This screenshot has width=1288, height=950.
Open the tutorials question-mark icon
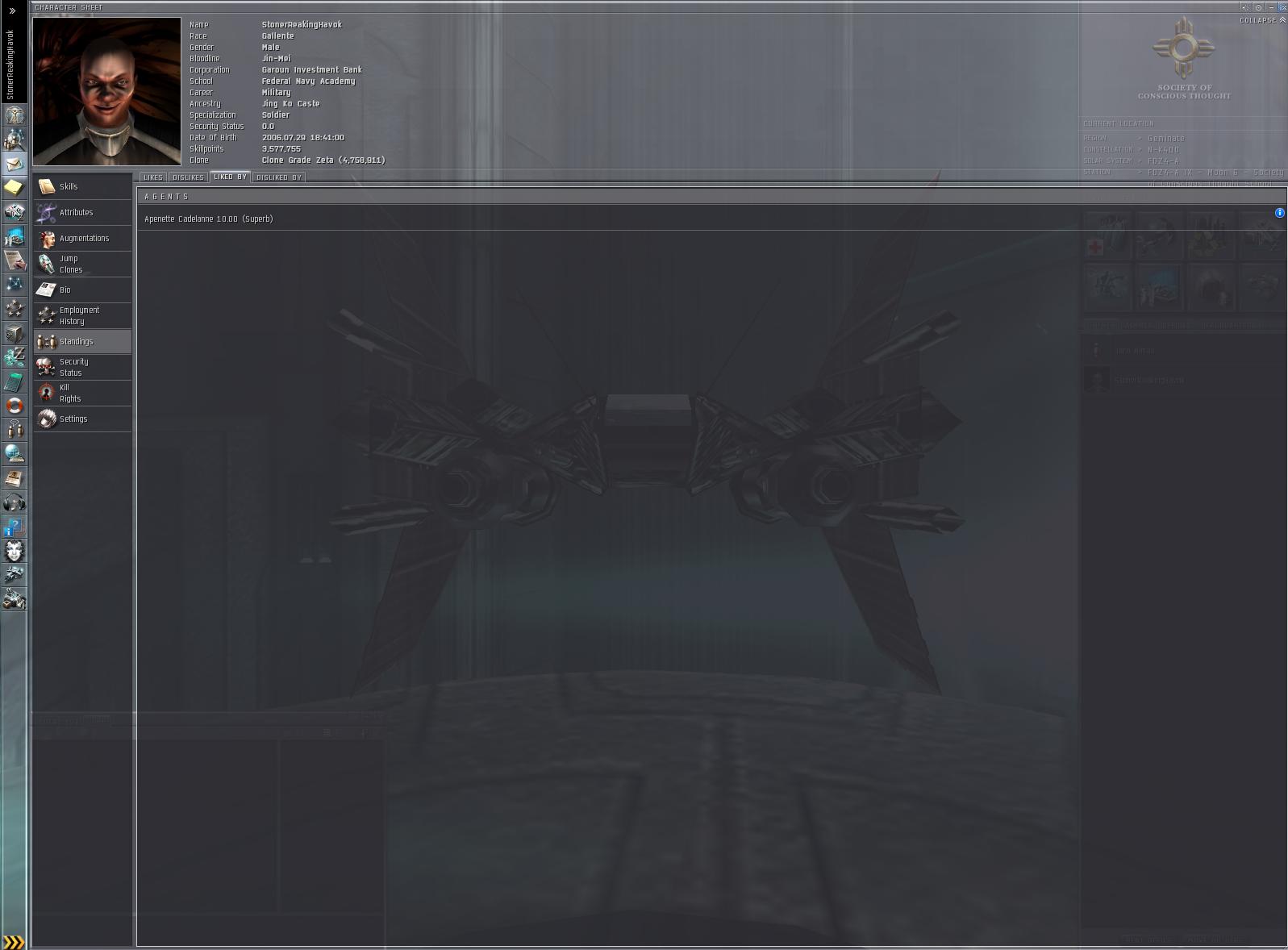click(x=15, y=527)
